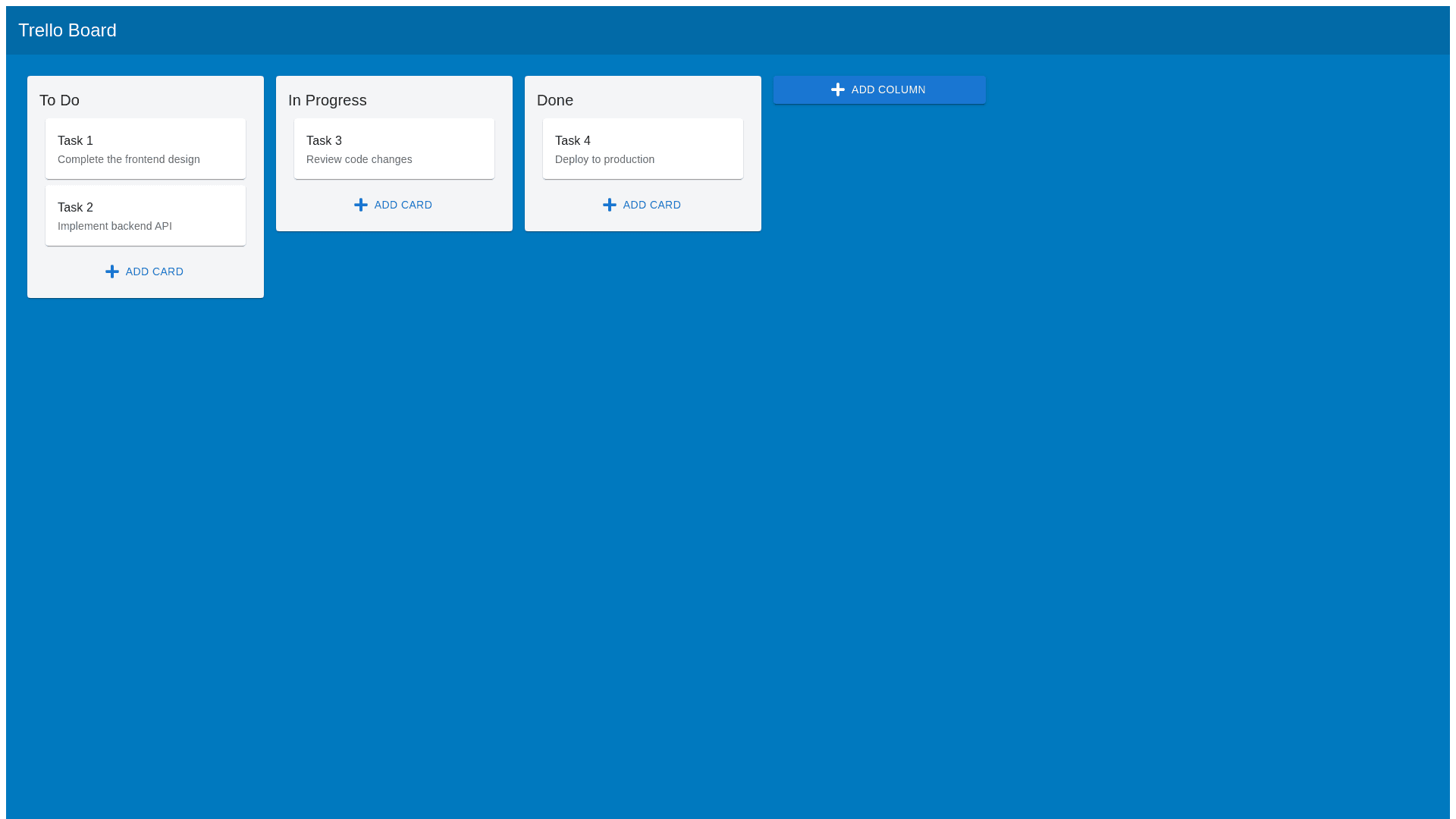The image size is (1456, 819).
Task: Click plus icon in Add Column button
Action: 837,89
